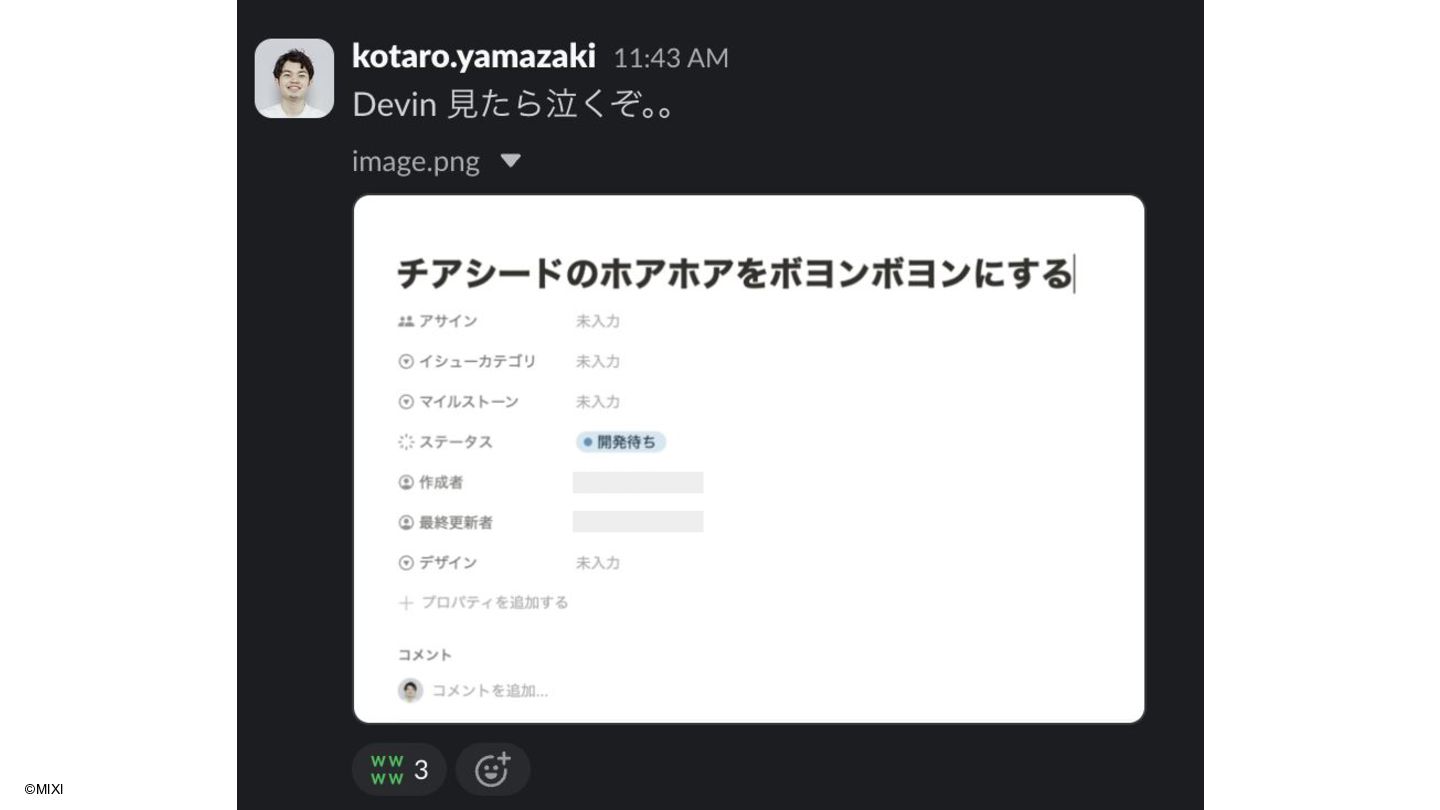Click the 作成者 person icon
1440x810 pixels.
coord(406,482)
